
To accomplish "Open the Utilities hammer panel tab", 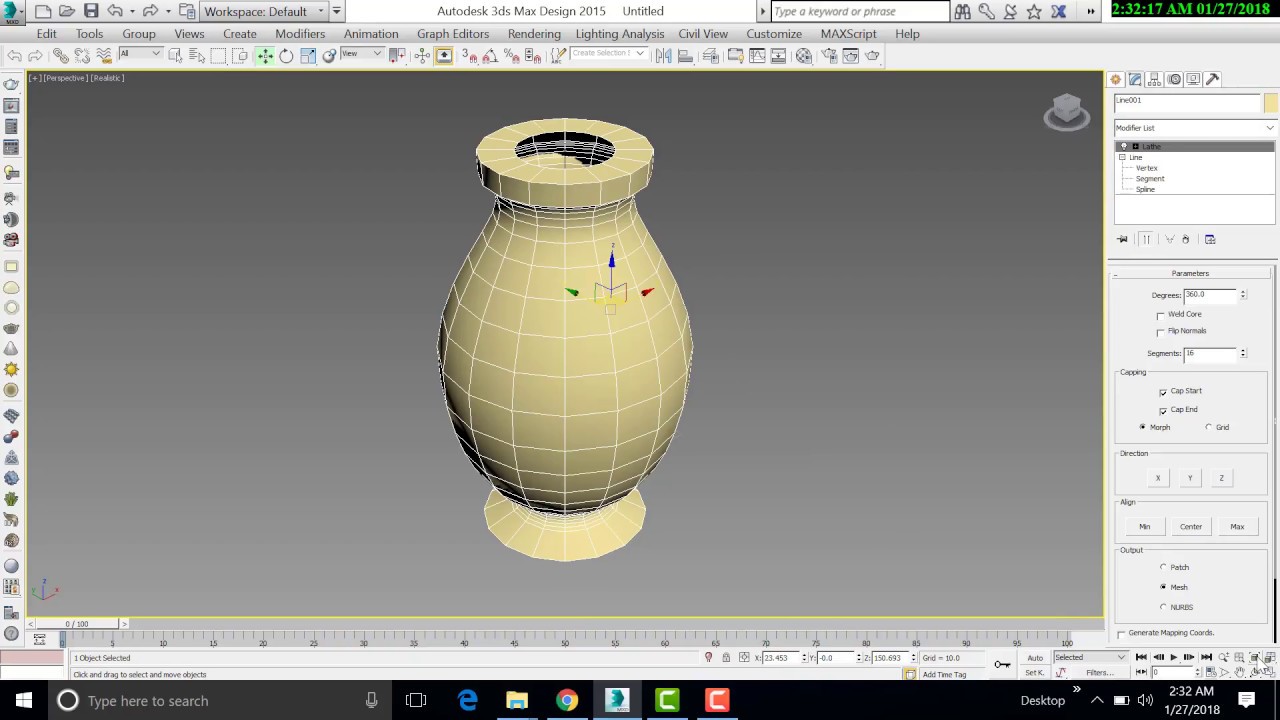I will [x=1212, y=80].
